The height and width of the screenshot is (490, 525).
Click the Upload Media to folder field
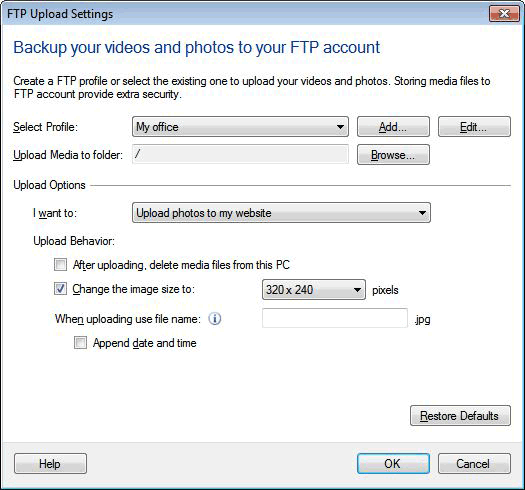[240, 154]
